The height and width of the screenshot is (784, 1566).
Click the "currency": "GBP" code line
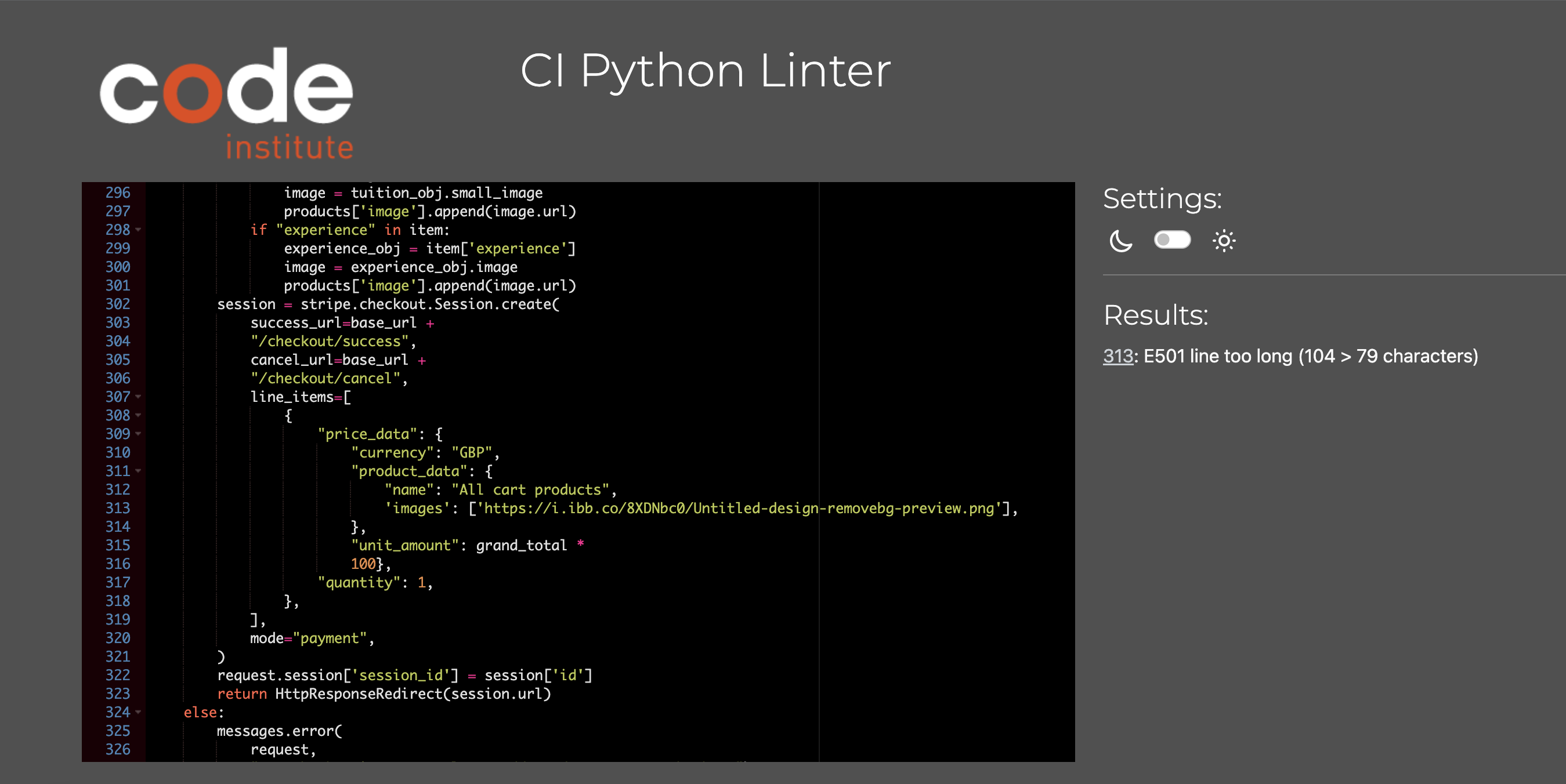425,453
